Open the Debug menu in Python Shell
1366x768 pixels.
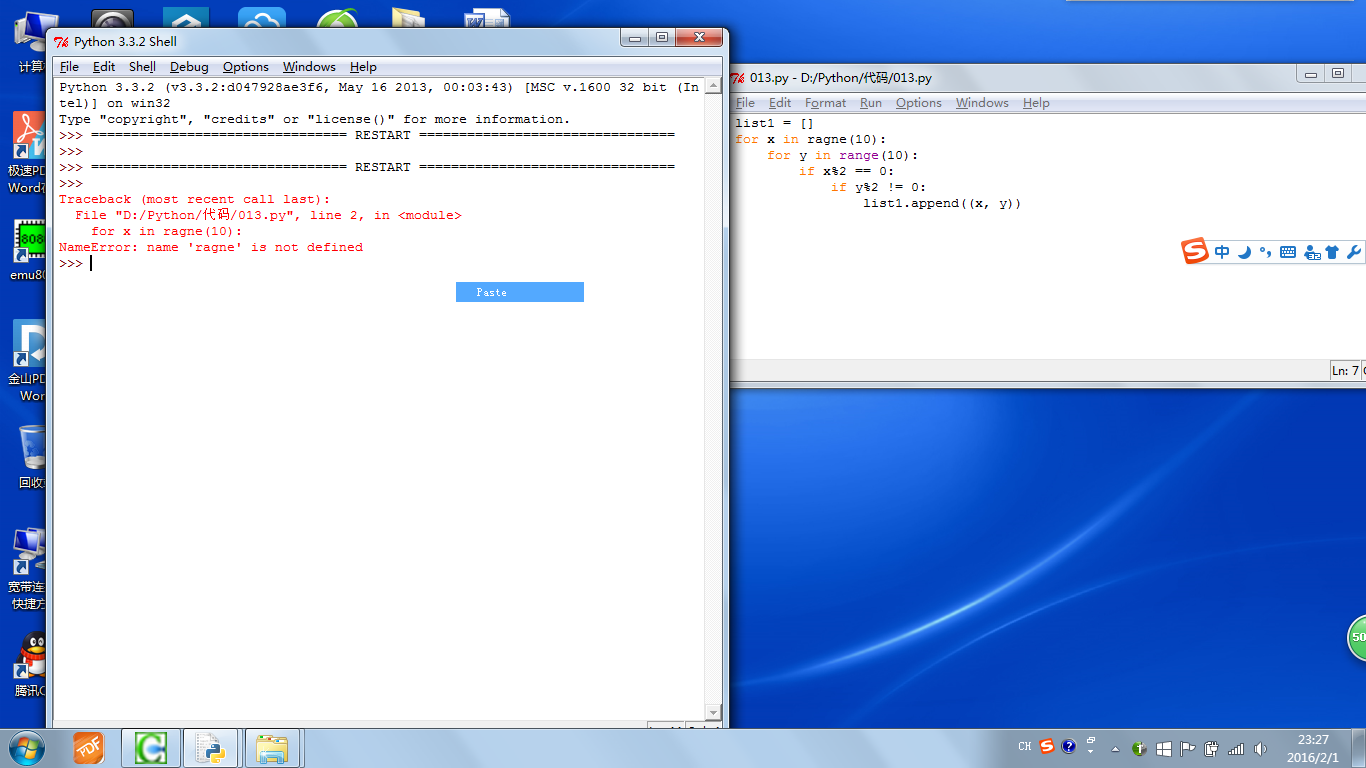[189, 67]
